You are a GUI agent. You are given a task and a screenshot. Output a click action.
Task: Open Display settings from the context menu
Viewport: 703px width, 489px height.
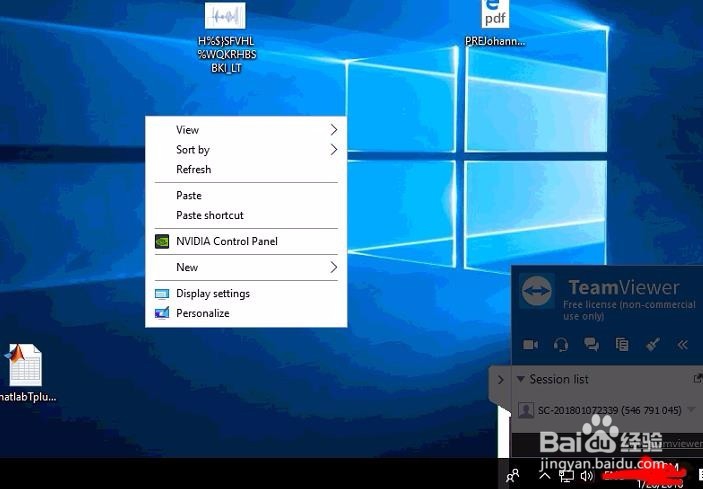[x=246, y=294]
